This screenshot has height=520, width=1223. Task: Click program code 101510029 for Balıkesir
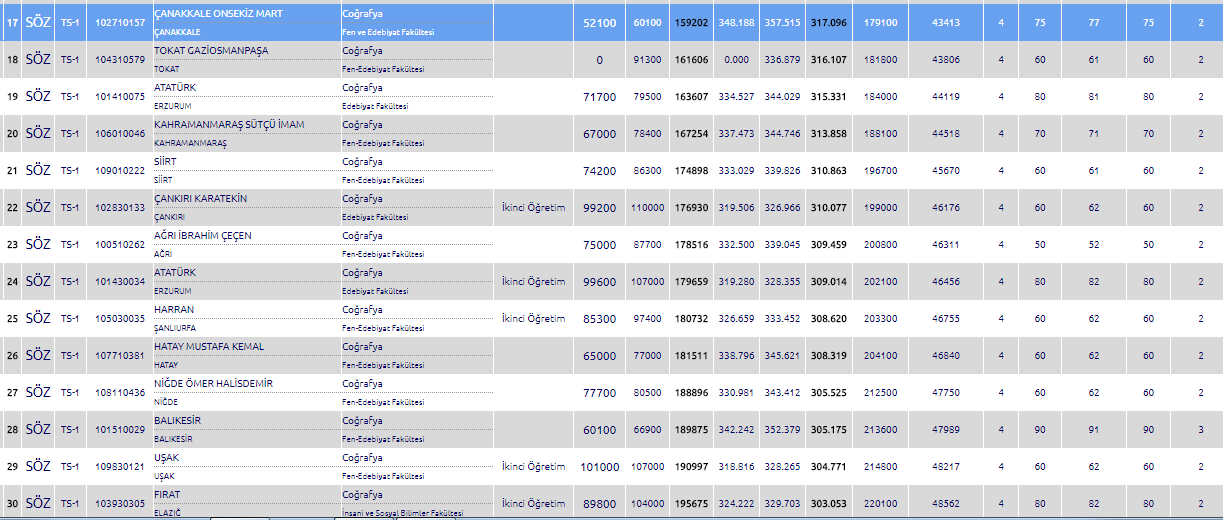(119, 430)
